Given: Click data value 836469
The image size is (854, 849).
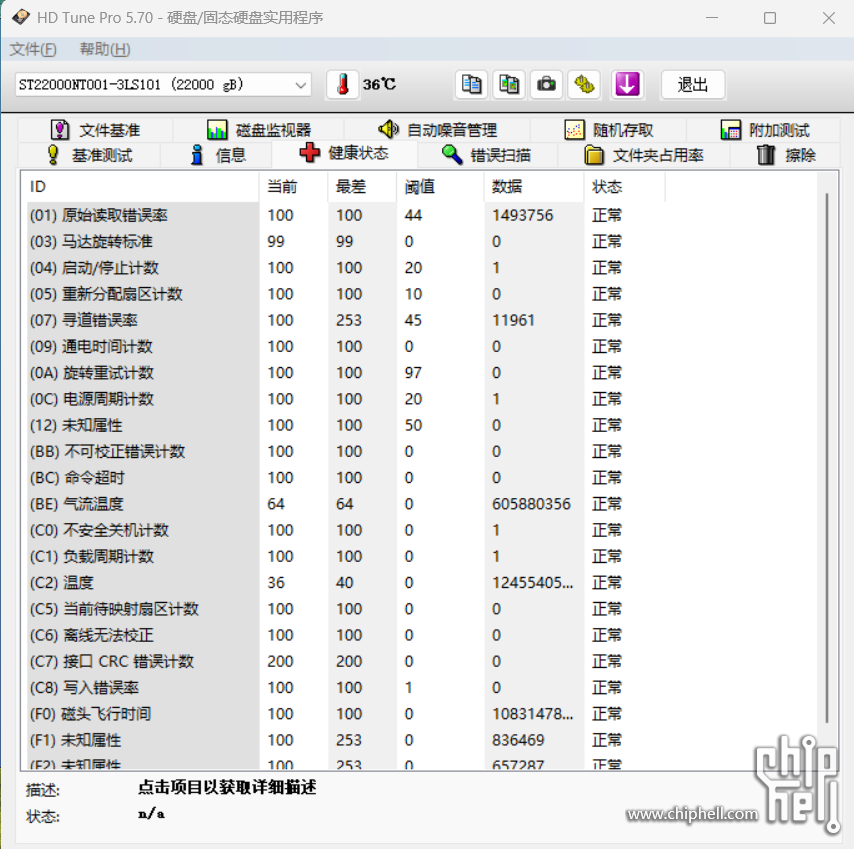Looking at the screenshot, I should point(518,741).
